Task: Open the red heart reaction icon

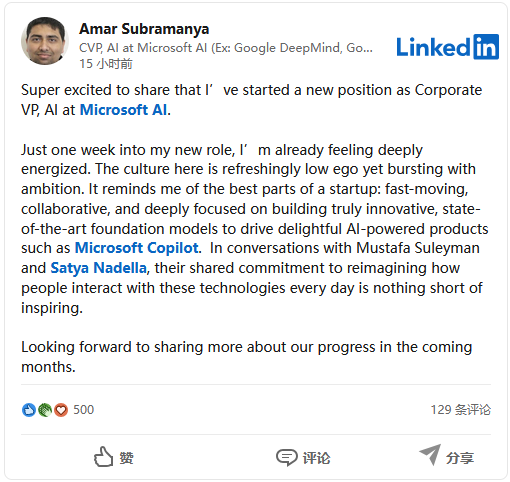Action: (61, 410)
